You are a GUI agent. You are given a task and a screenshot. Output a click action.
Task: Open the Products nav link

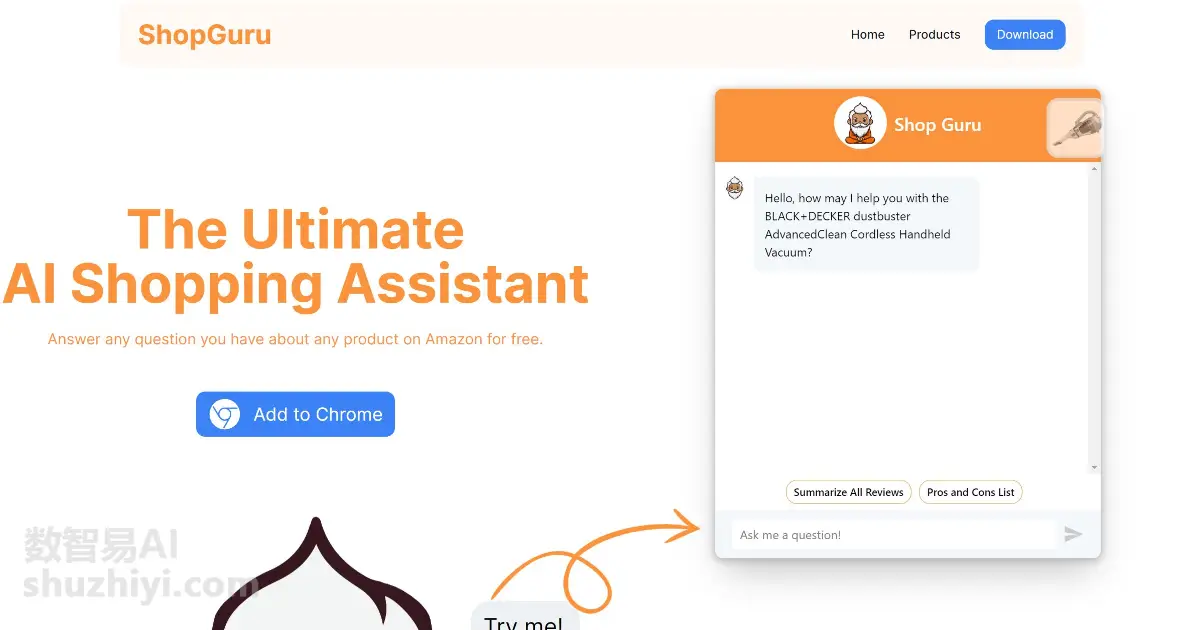tap(934, 35)
